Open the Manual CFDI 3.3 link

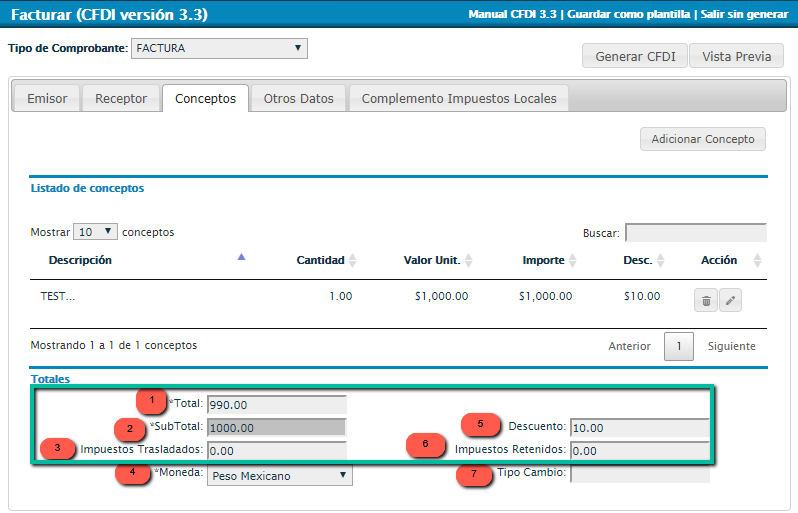coord(513,14)
